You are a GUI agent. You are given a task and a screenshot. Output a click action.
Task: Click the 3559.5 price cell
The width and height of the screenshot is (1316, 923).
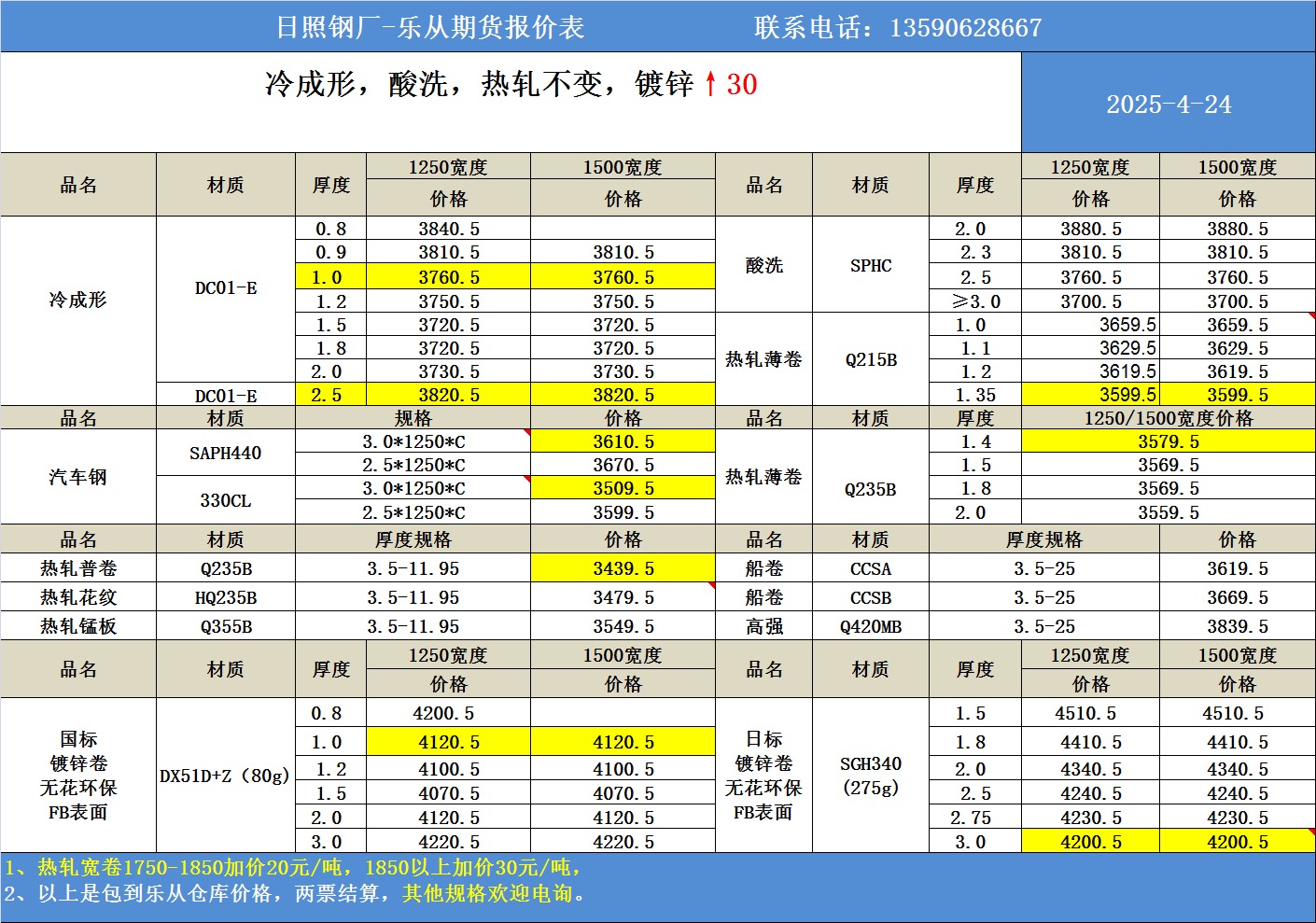click(x=1169, y=512)
